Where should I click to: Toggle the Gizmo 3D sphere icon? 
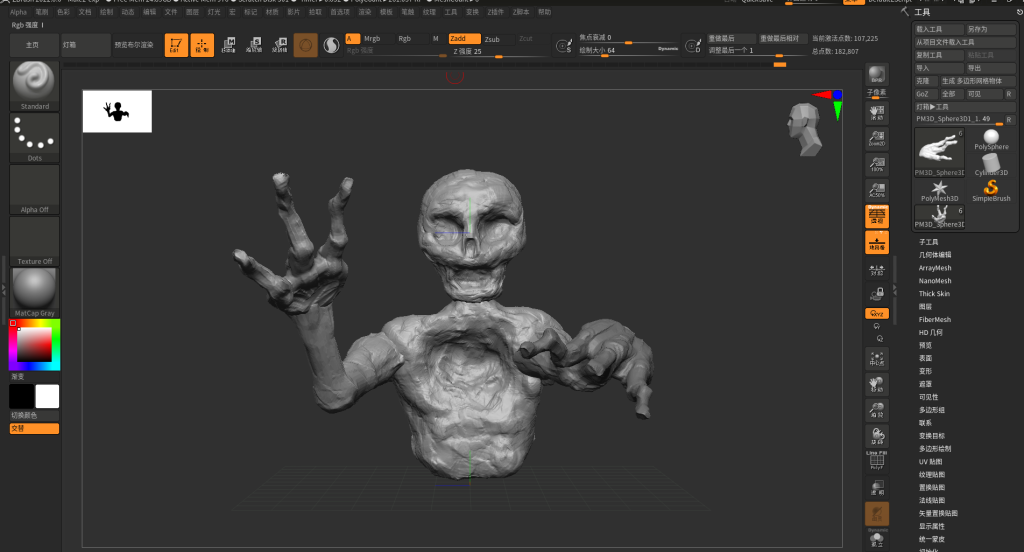tap(305, 45)
